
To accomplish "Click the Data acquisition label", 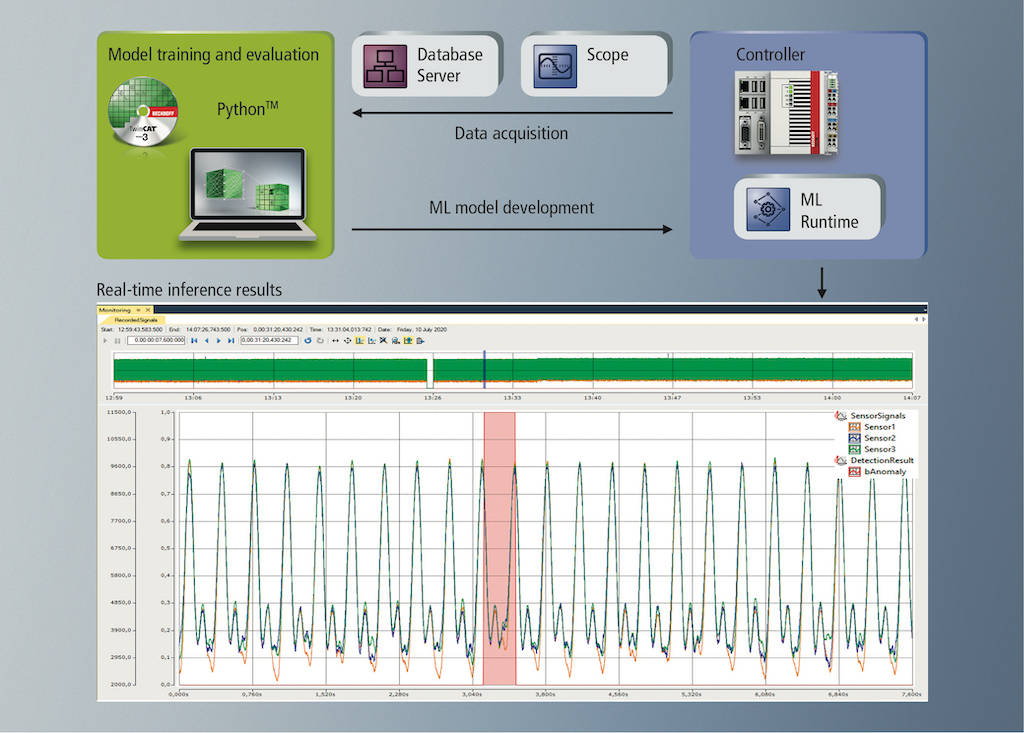I will pos(511,133).
